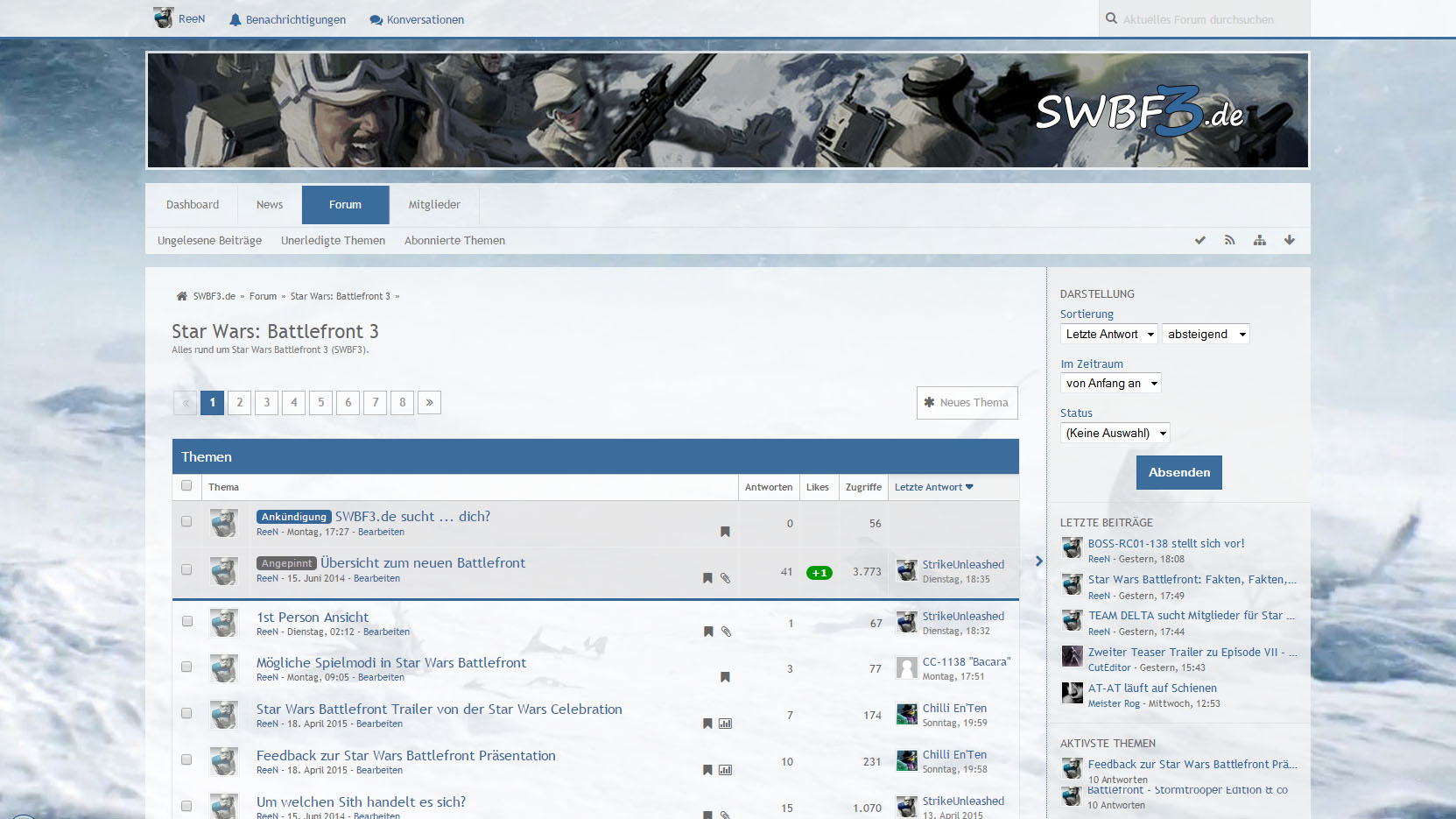Screen dimensions: 1456x819
Task: Click bookmark icon on 'Übersicht zum neuen Battlefront' row
Action: pyautogui.click(x=707, y=578)
